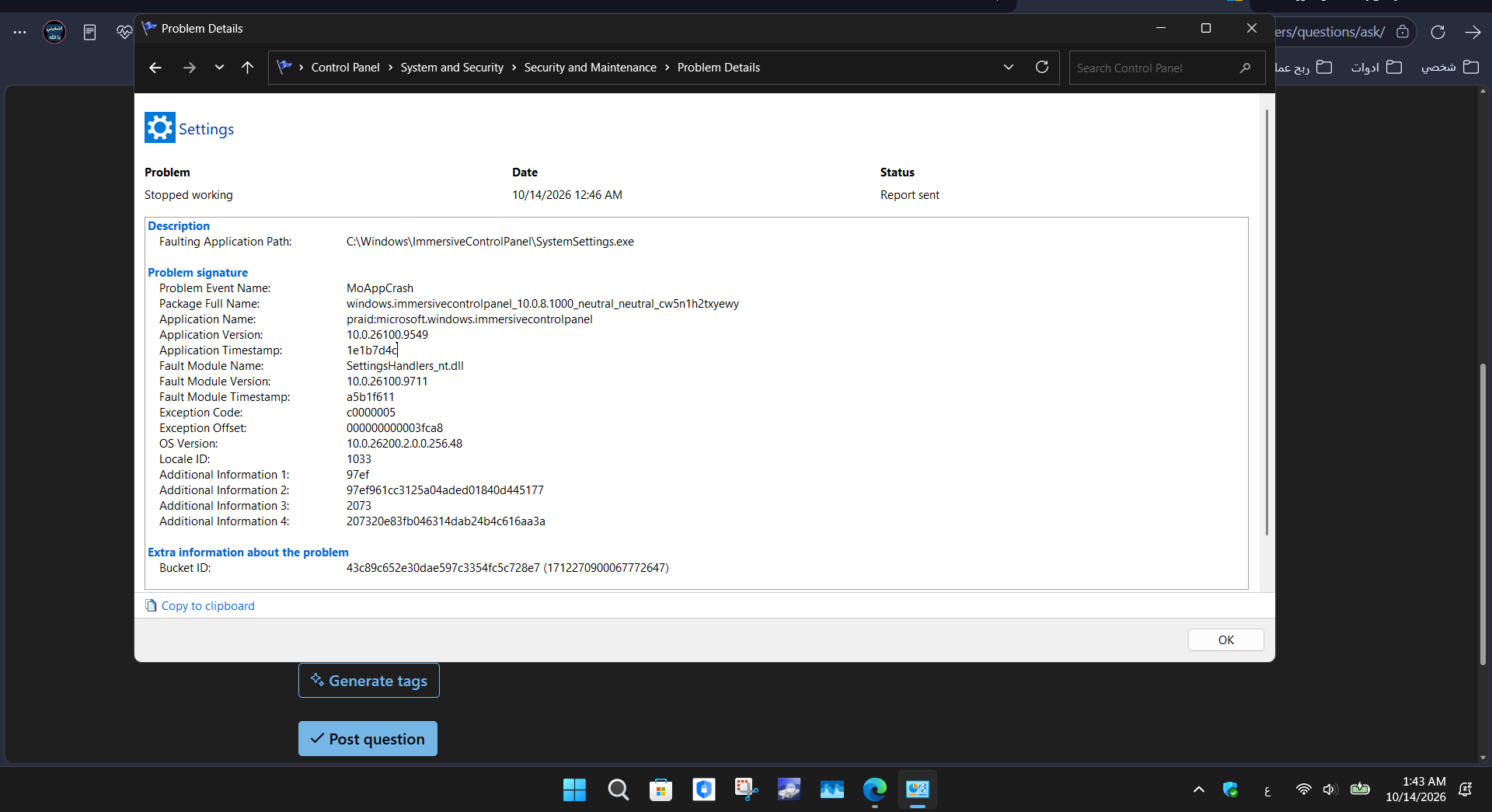Expand the chevron after Security and Maintenance
Viewport: 1492px width, 812px height.
coord(667,68)
